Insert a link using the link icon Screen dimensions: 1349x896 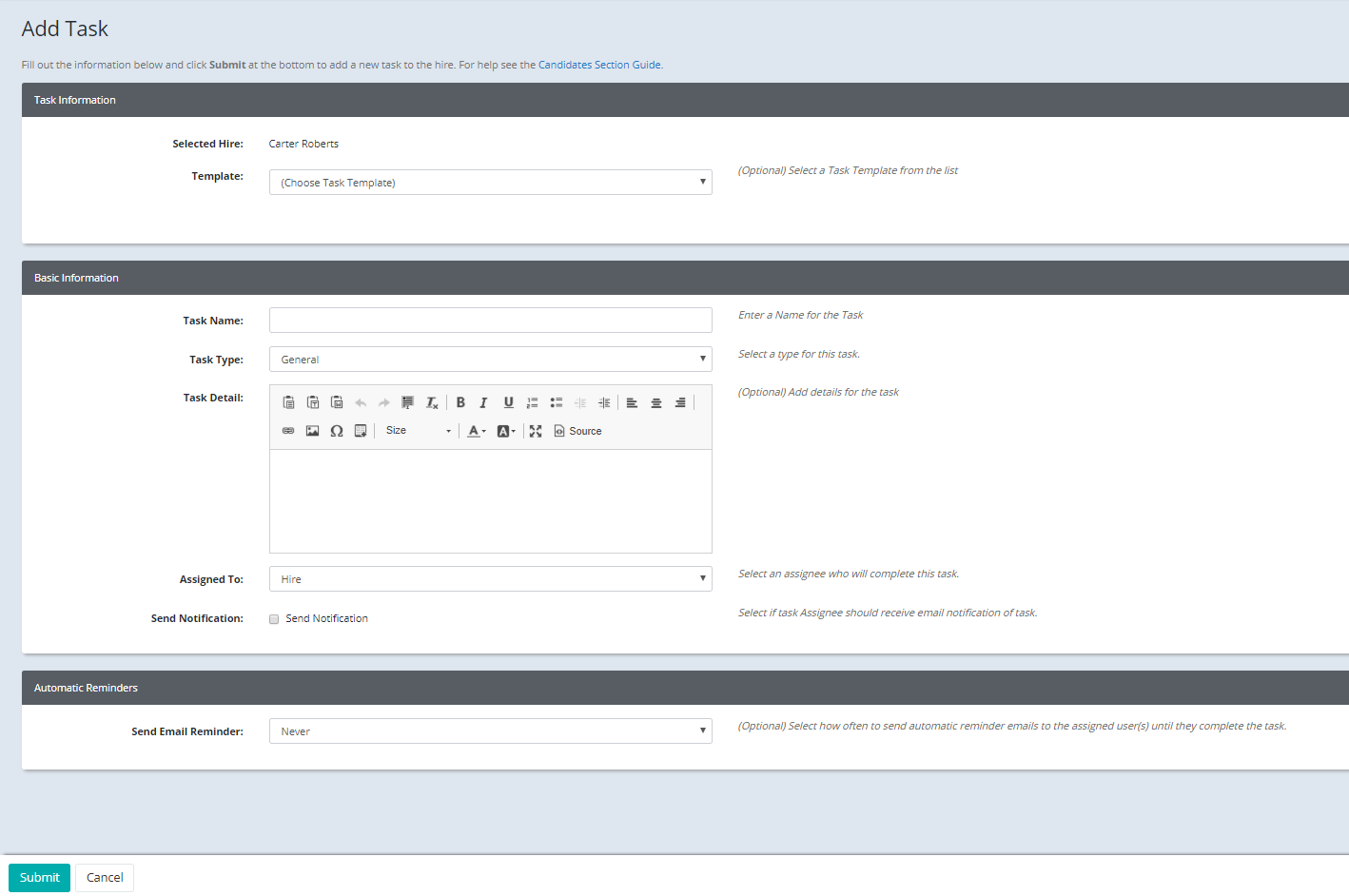[288, 430]
